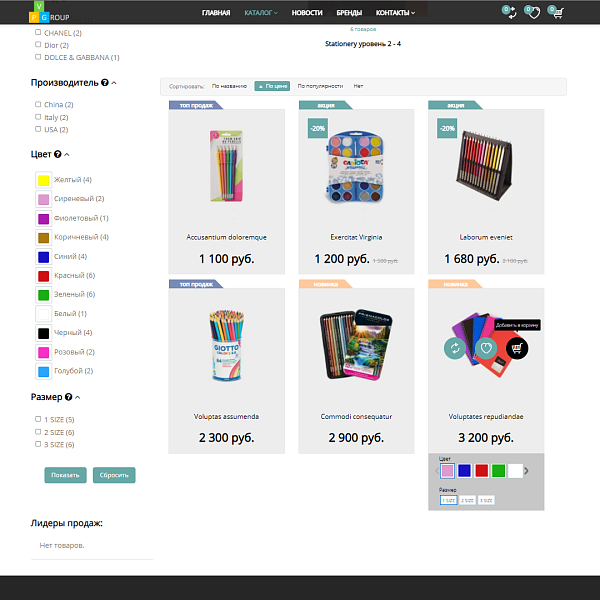Click the Сбросить reset button

114,475
